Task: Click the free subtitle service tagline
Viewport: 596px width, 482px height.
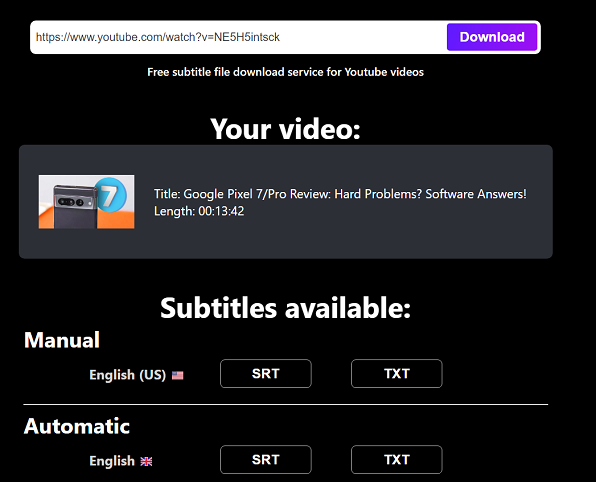Action: tap(285, 72)
